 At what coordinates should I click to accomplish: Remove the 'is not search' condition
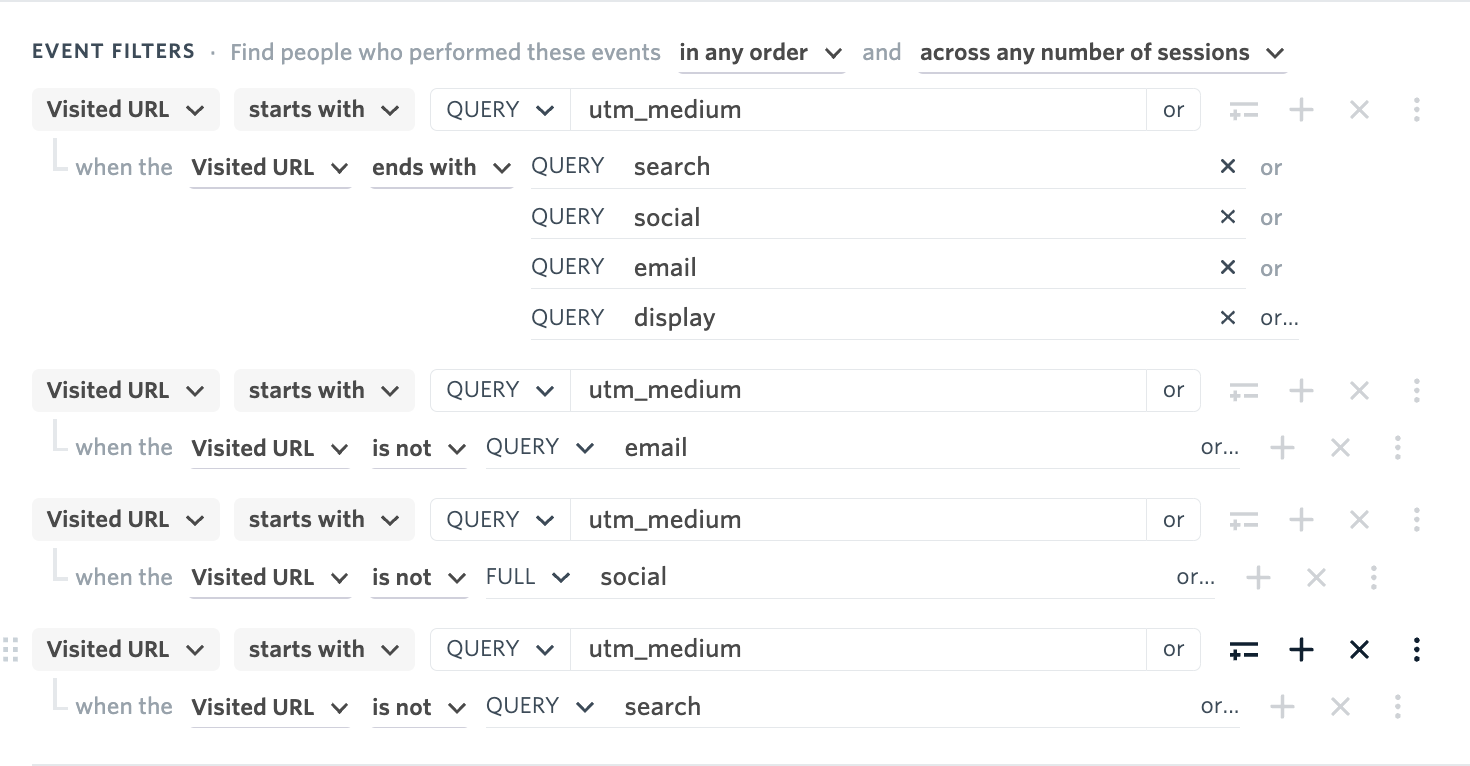point(1340,707)
